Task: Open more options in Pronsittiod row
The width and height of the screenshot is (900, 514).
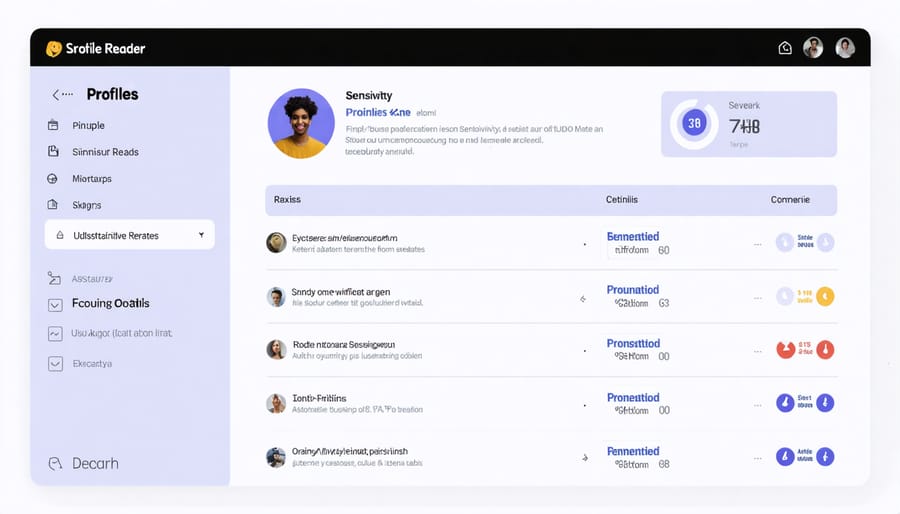Action: coord(758,351)
